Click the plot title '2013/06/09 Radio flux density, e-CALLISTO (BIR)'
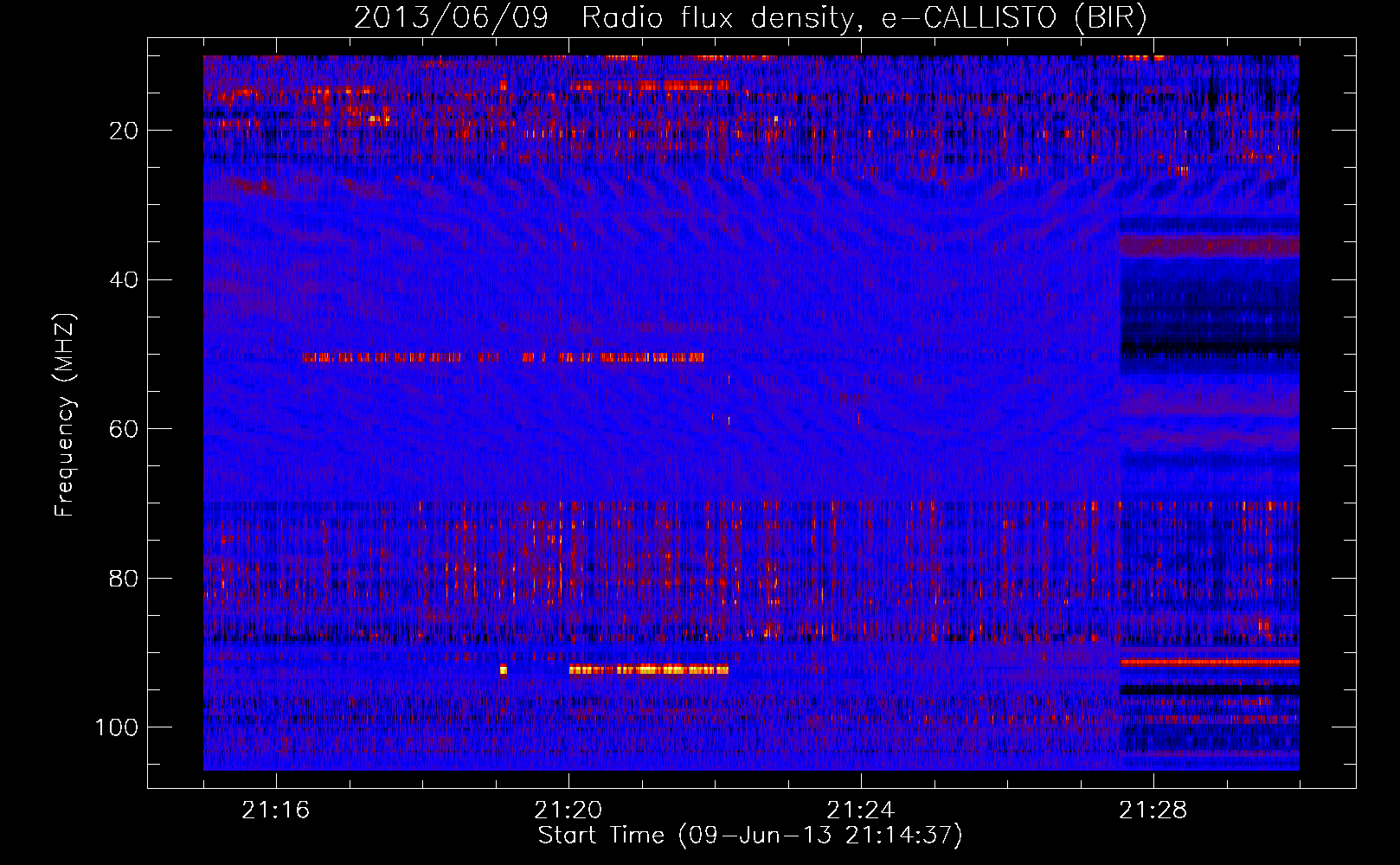1400x865 pixels. 750,17
